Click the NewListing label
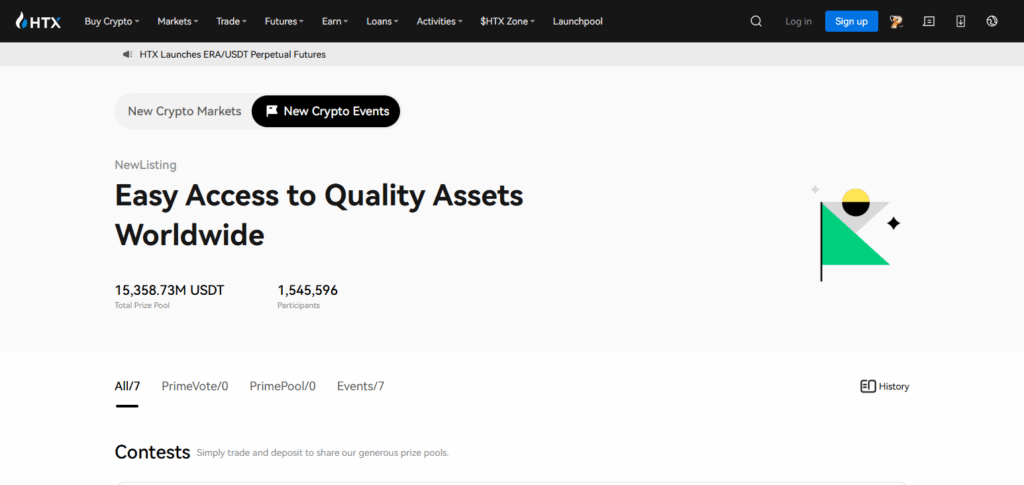Viewport: 1024px width, 485px height. pyautogui.click(x=145, y=165)
